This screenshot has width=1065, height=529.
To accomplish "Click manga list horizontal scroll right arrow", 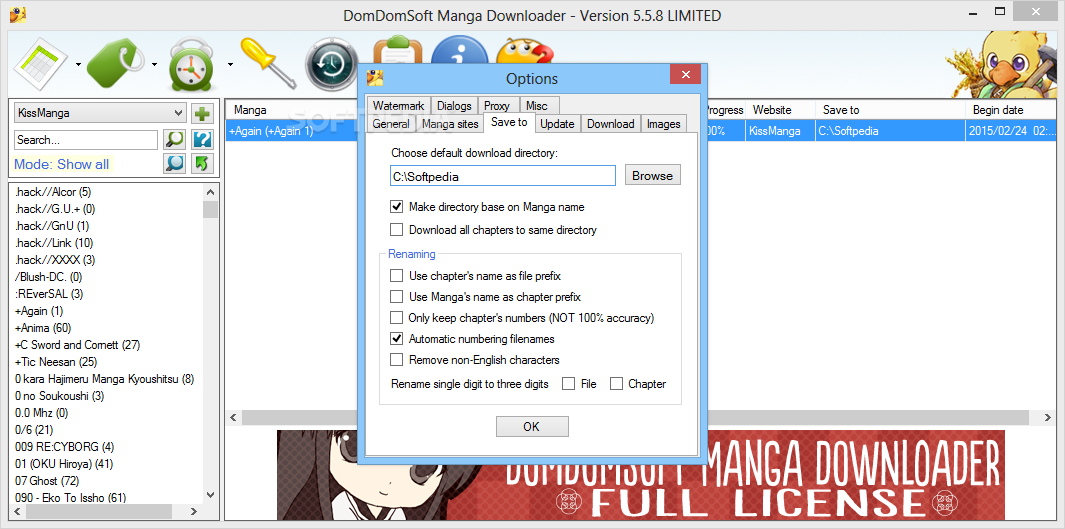I will [x=194, y=511].
